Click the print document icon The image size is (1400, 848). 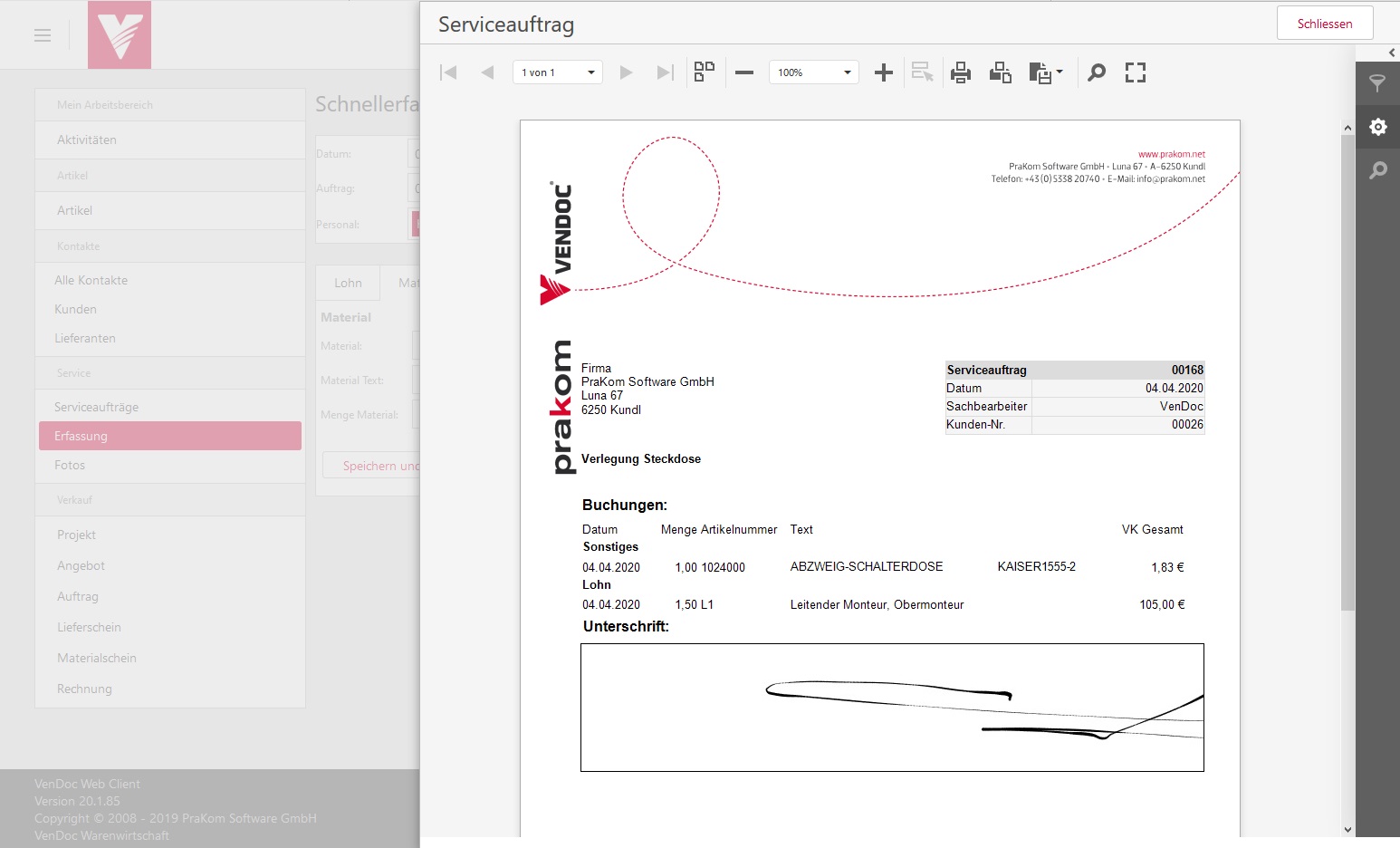[x=961, y=72]
